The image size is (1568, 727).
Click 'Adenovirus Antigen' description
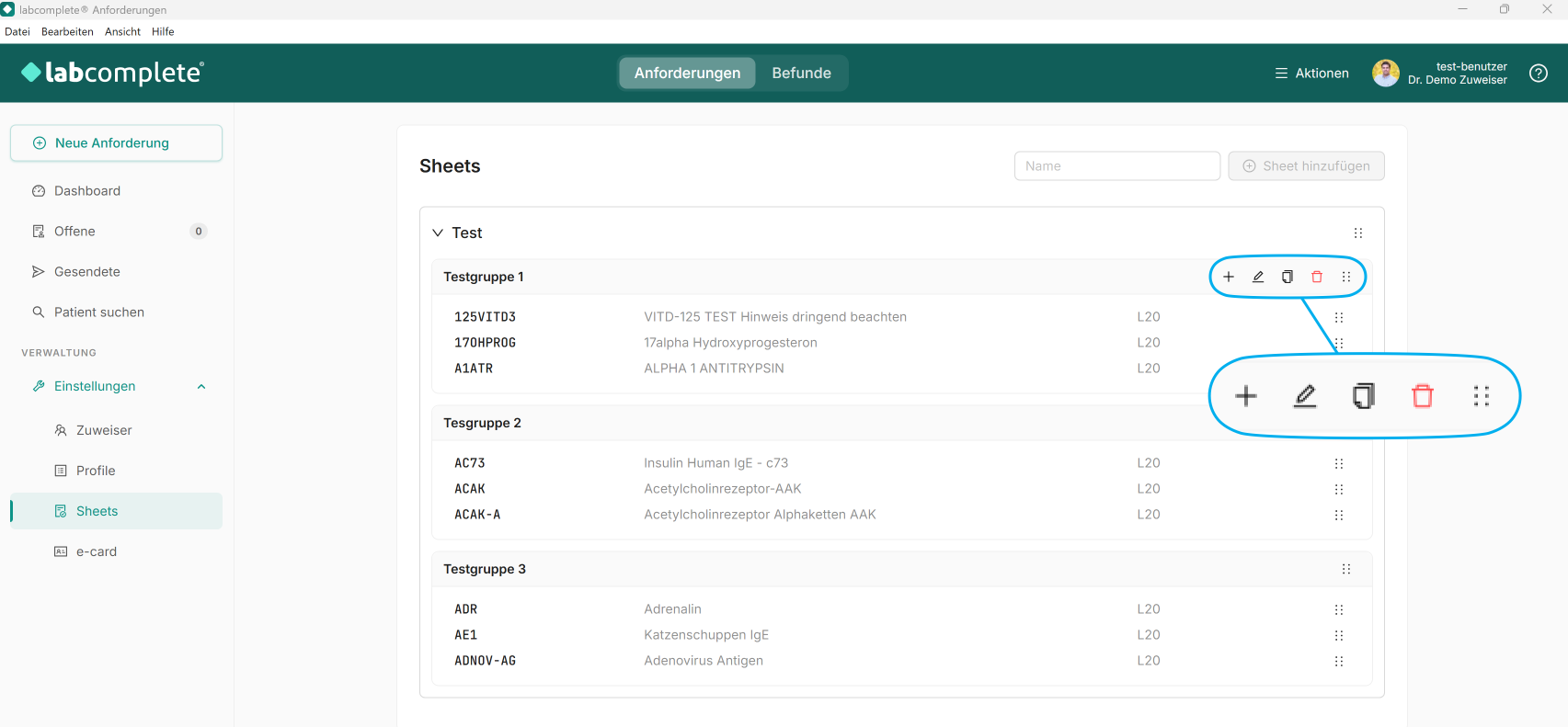tap(704, 661)
